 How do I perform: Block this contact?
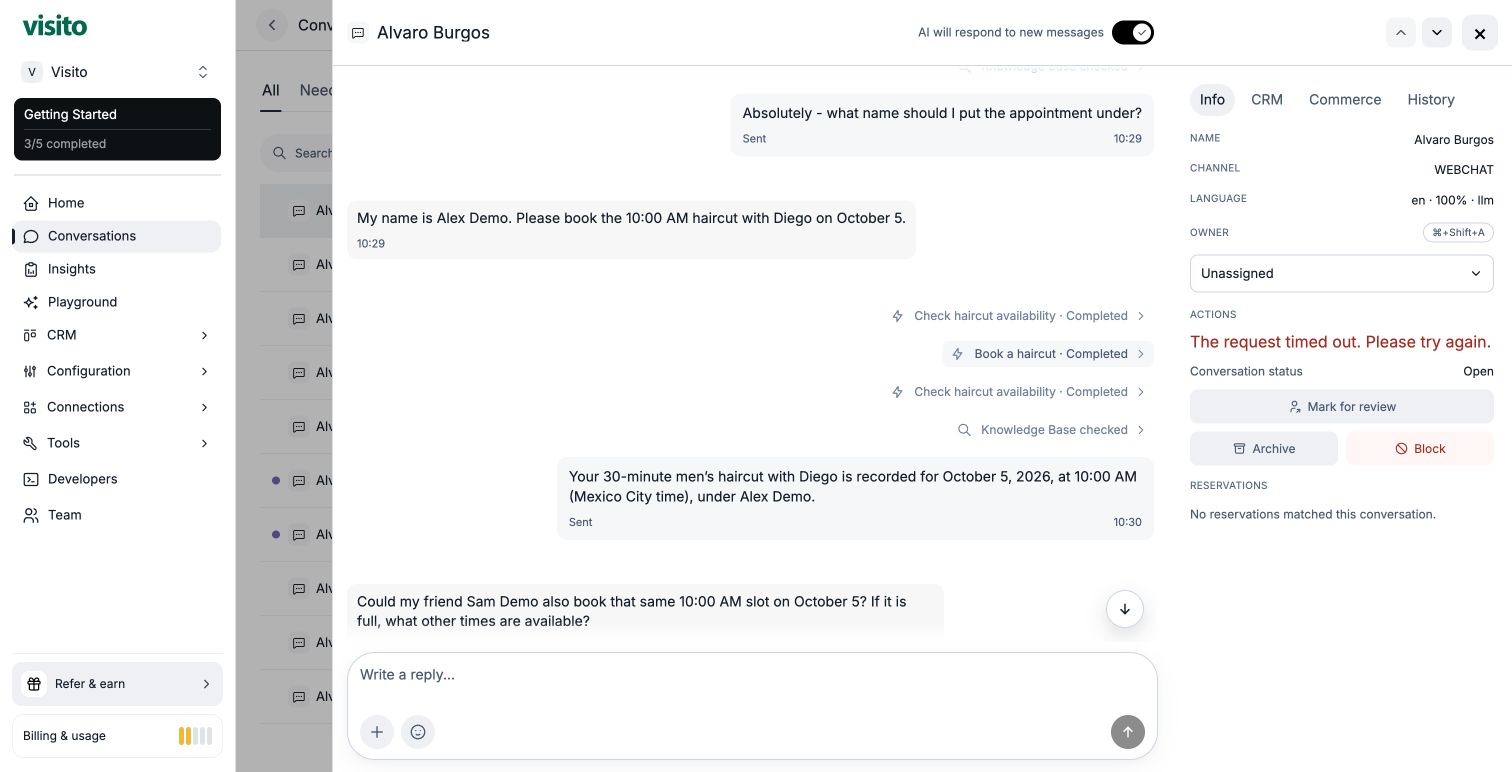1420,449
